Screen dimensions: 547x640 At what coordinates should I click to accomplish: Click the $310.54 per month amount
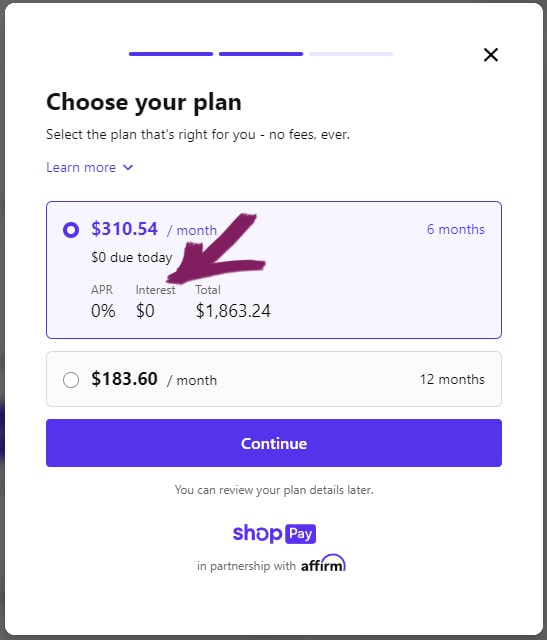coord(125,229)
